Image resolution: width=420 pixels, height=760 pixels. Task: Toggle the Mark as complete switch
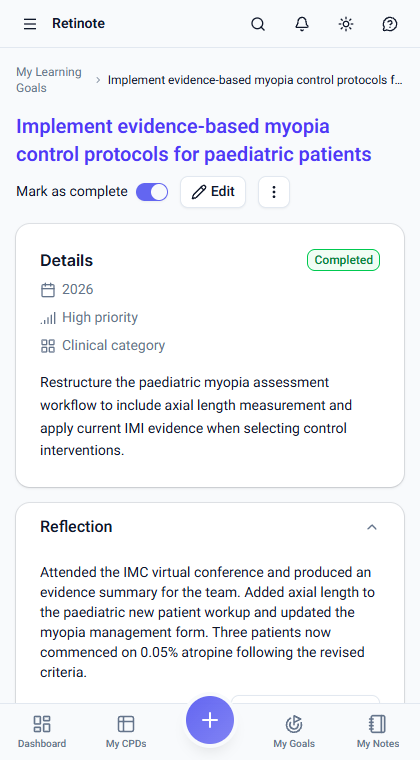[152, 192]
